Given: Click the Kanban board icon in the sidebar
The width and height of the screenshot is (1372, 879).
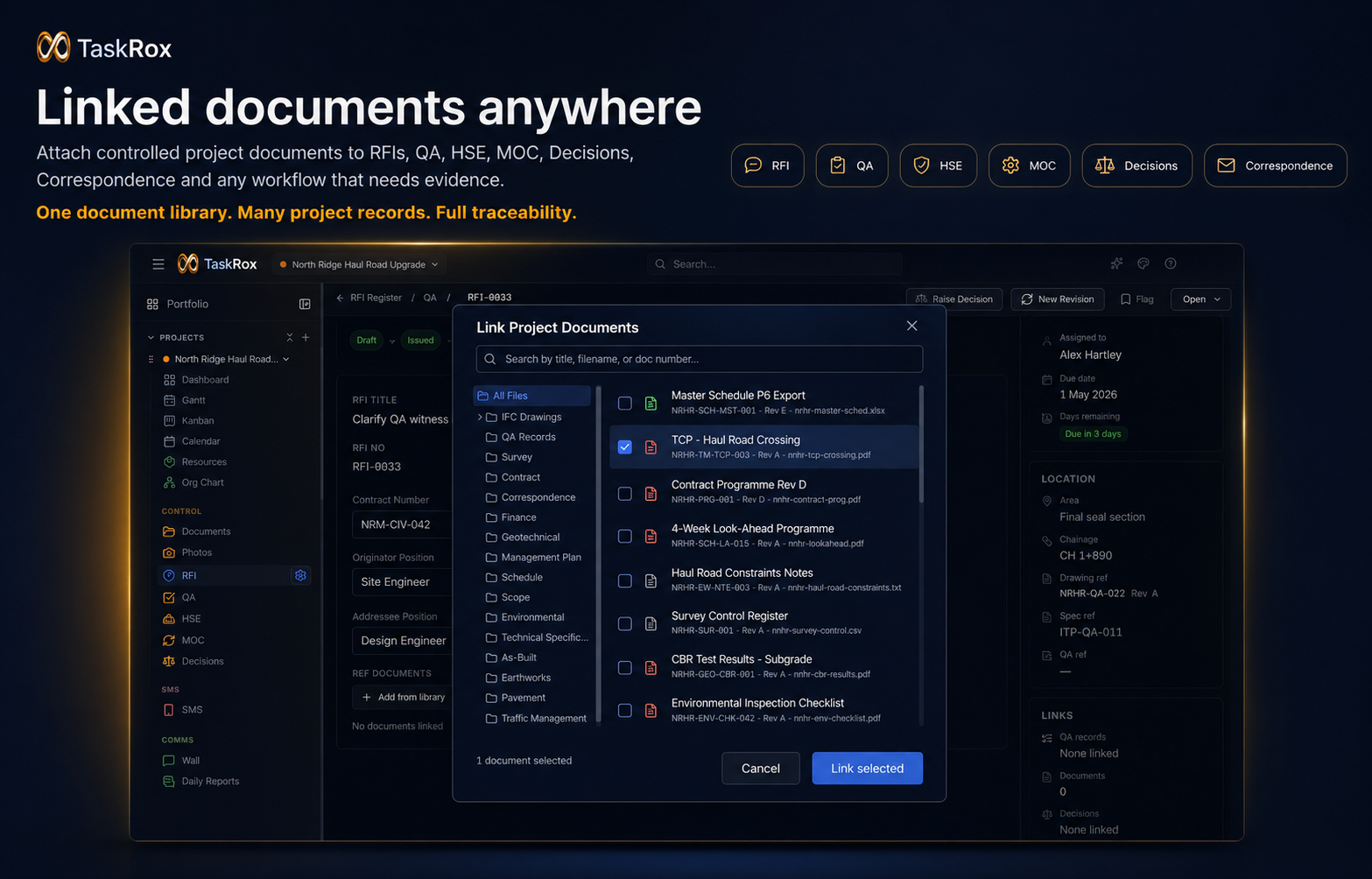Looking at the screenshot, I should tap(169, 421).
